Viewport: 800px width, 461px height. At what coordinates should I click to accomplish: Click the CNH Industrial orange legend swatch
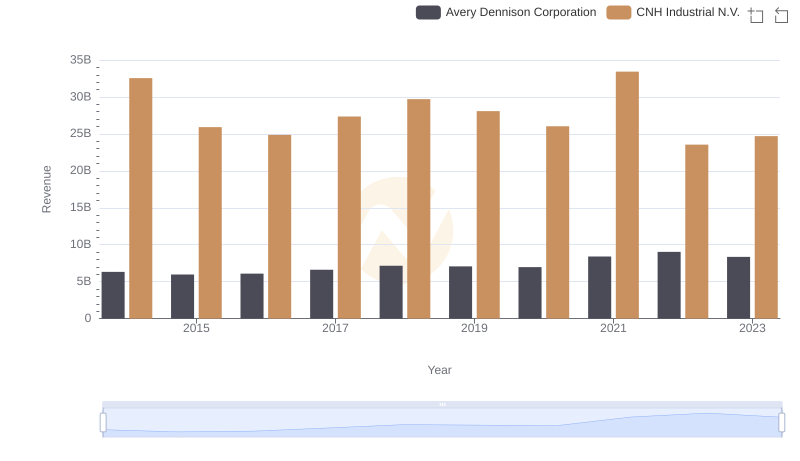tap(618, 12)
